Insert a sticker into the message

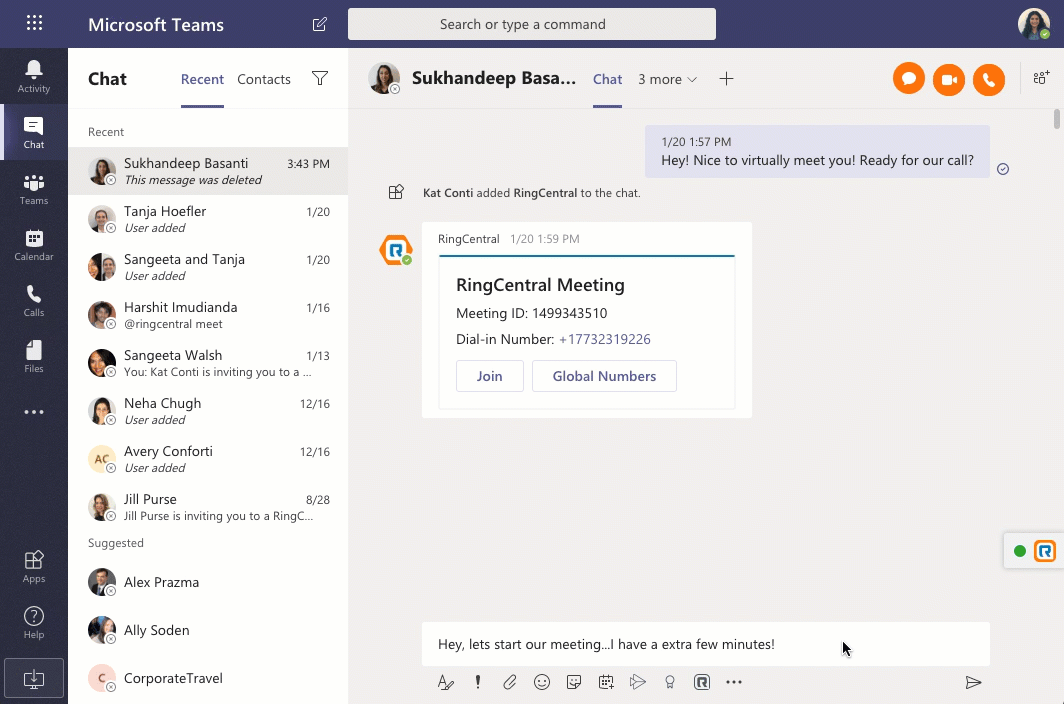click(574, 681)
